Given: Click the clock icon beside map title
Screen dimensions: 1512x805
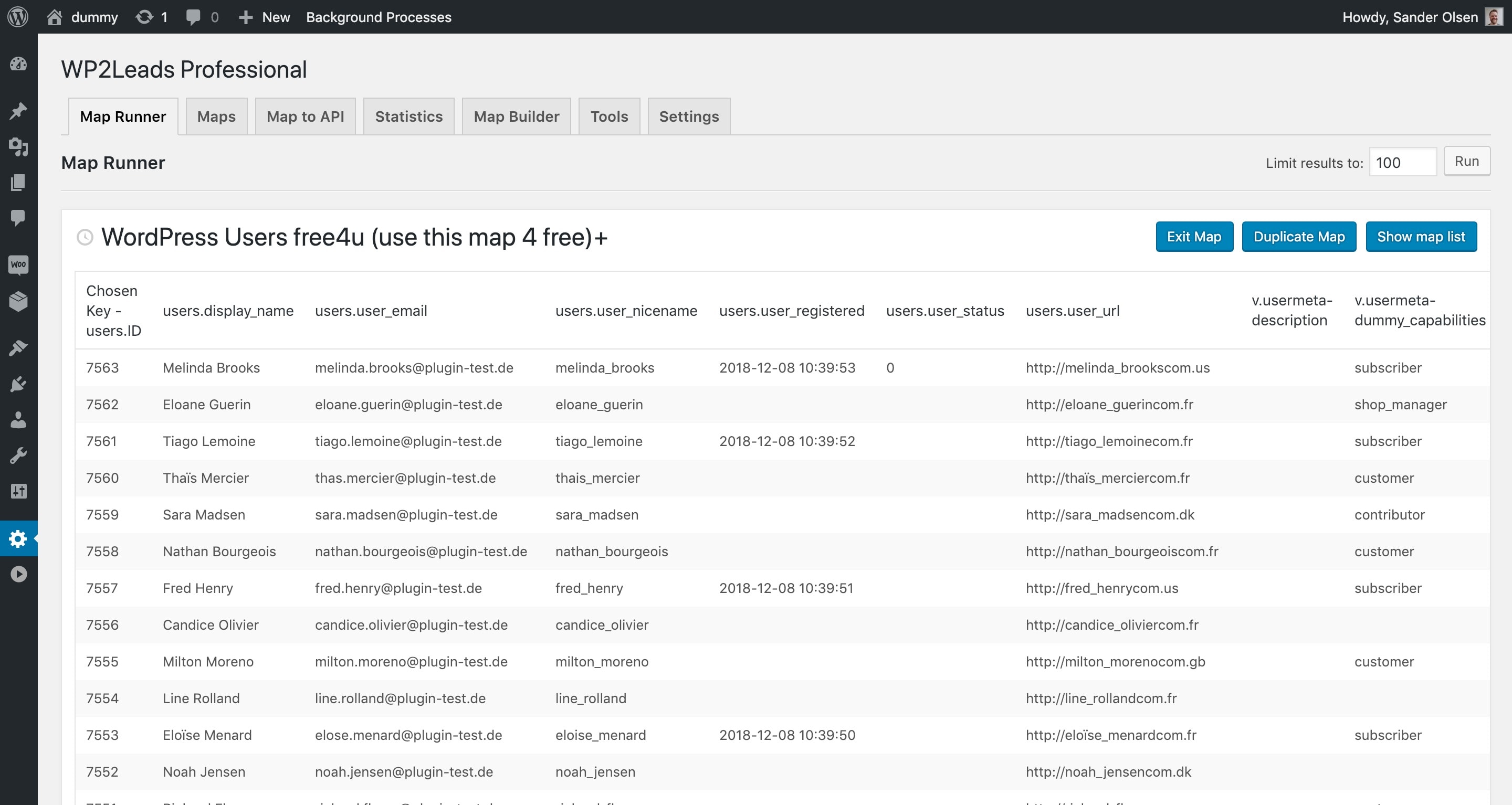Looking at the screenshot, I should pos(85,237).
